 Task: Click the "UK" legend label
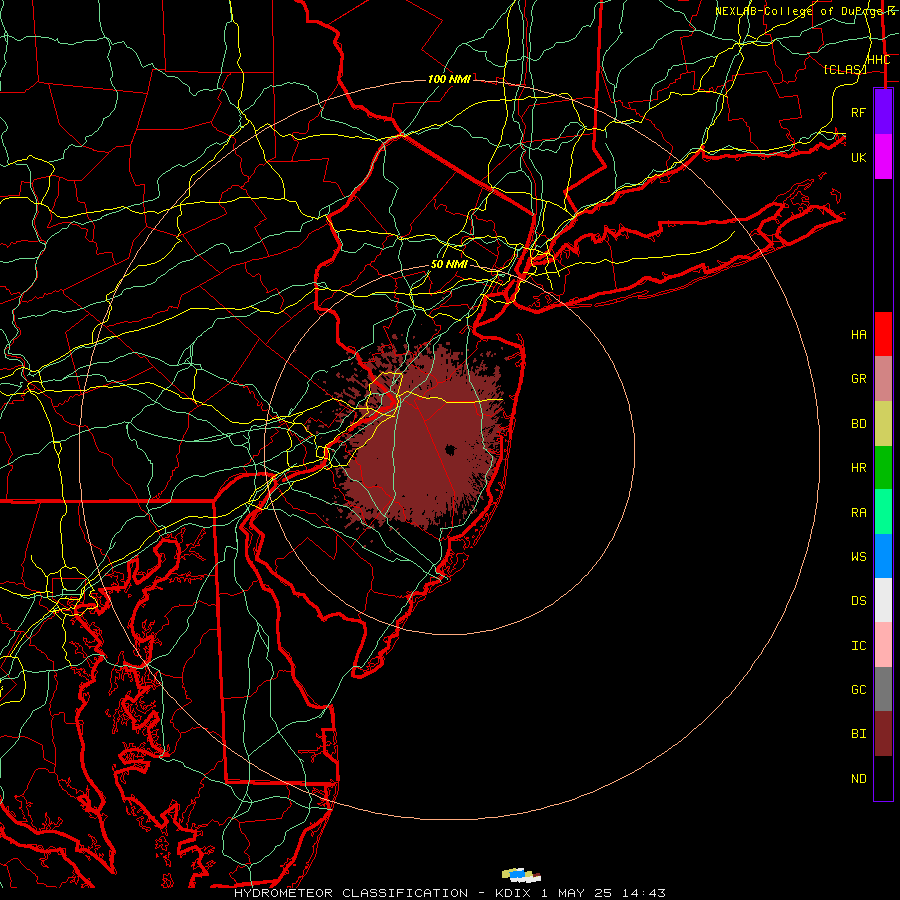[x=858, y=157]
